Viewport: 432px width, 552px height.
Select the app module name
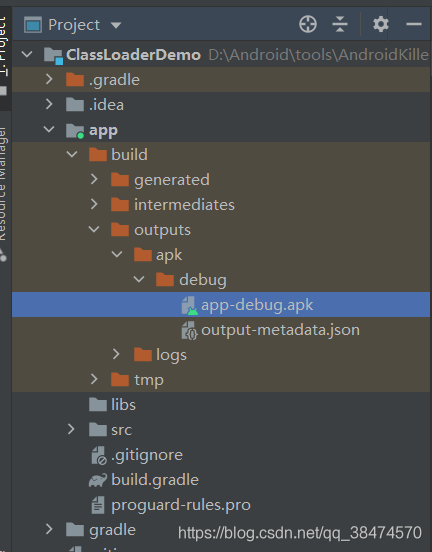pyautogui.click(x=103, y=131)
